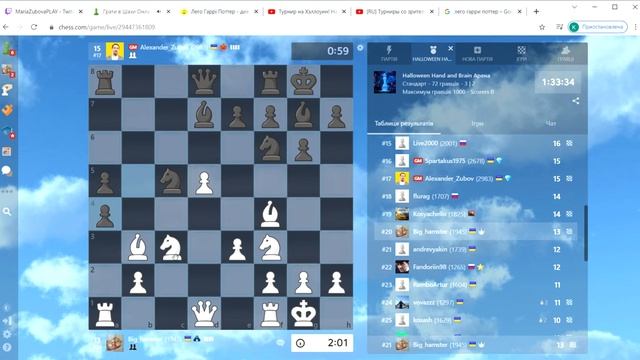Open Spartakus1975 player in standings
The width and height of the screenshot is (640, 360).
445,161
